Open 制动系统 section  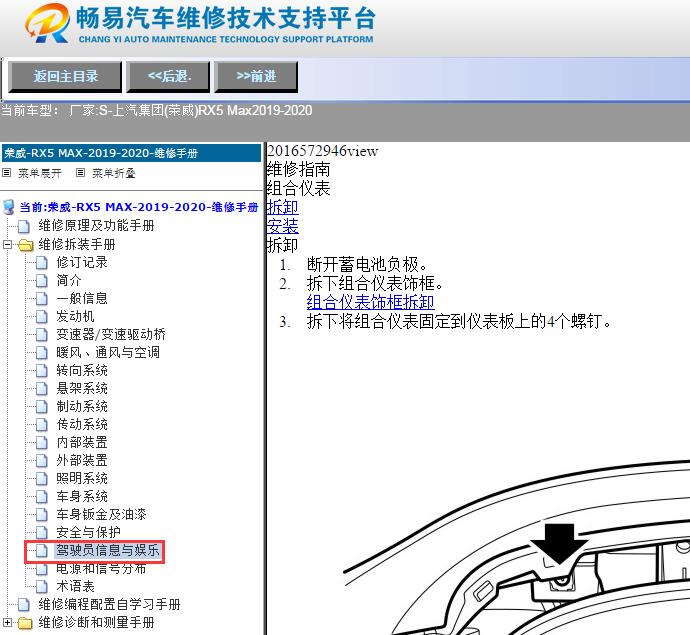(x=82, y=406)
